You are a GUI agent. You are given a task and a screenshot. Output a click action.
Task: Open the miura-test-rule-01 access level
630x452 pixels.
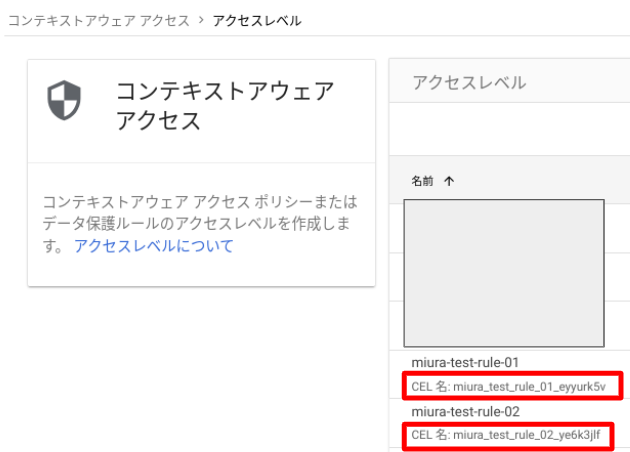point(465,362)
